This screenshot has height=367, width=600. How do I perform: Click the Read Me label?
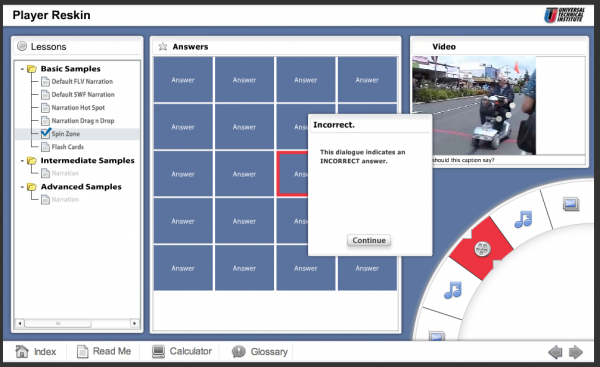click(112, 351)
